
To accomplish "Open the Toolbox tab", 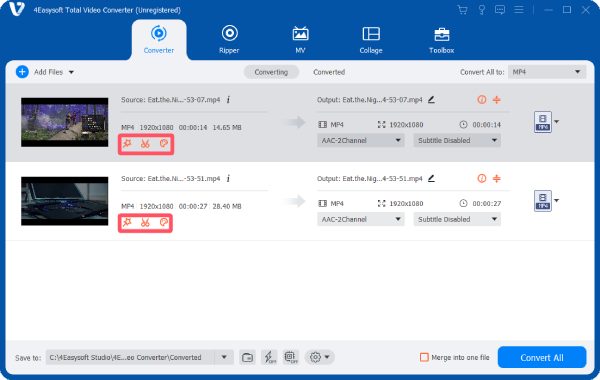I will pos(442,40).
